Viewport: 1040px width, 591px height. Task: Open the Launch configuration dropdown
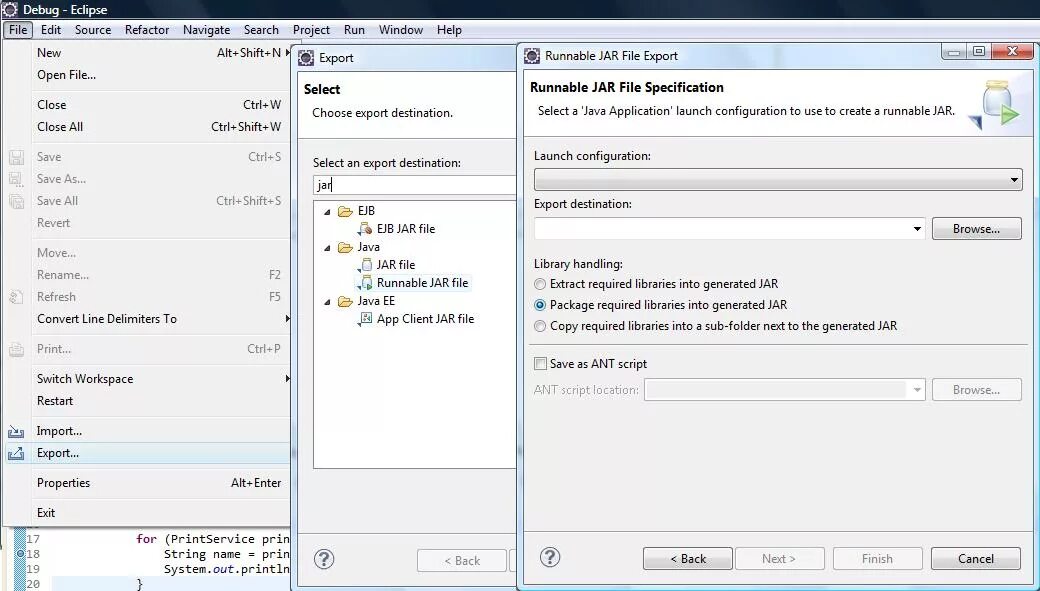tap(778, 179)
